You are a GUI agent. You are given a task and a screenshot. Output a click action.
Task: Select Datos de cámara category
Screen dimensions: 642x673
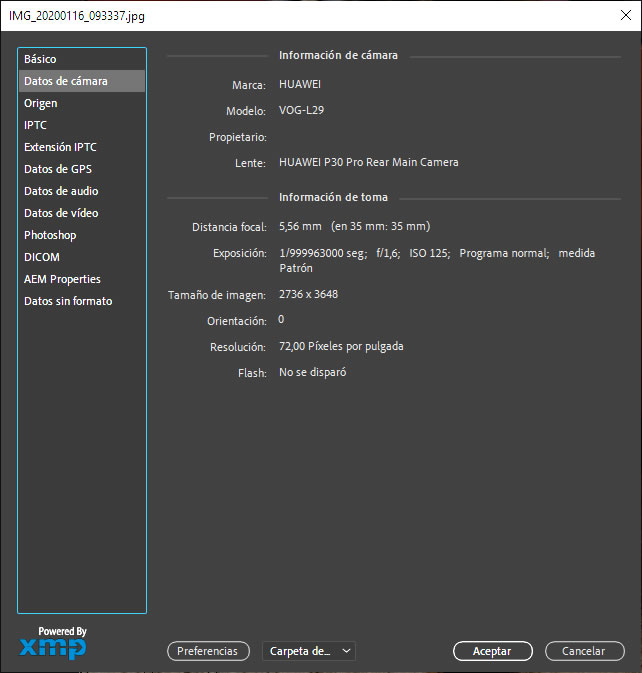(x=82, y=81)
